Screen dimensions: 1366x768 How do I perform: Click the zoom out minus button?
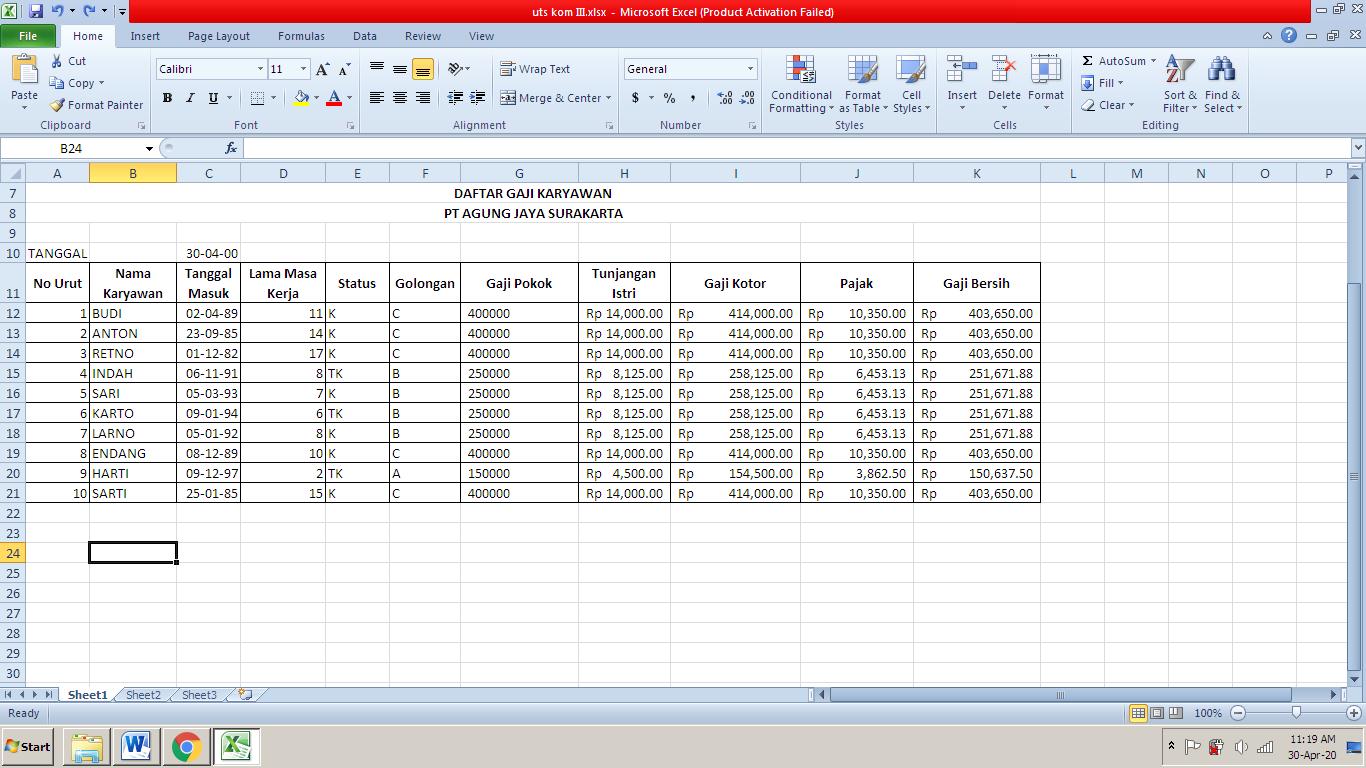pyautogui.click(x=1238, y=713)
